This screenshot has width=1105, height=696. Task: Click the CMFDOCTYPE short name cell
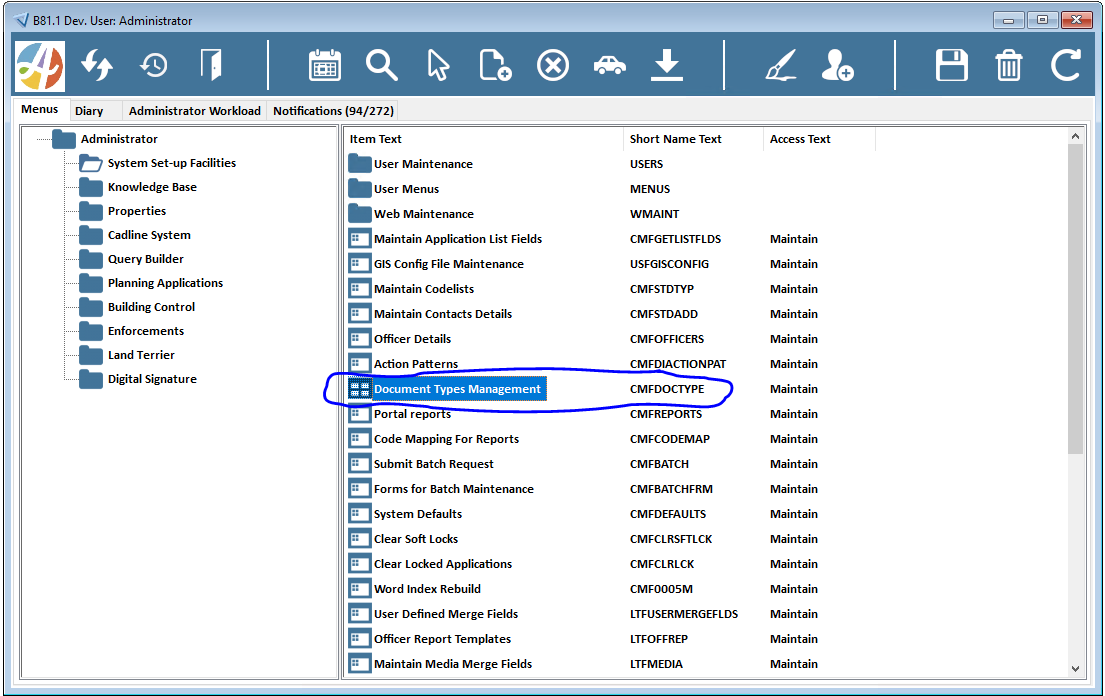pyautogui.click(x=667, y=389)
